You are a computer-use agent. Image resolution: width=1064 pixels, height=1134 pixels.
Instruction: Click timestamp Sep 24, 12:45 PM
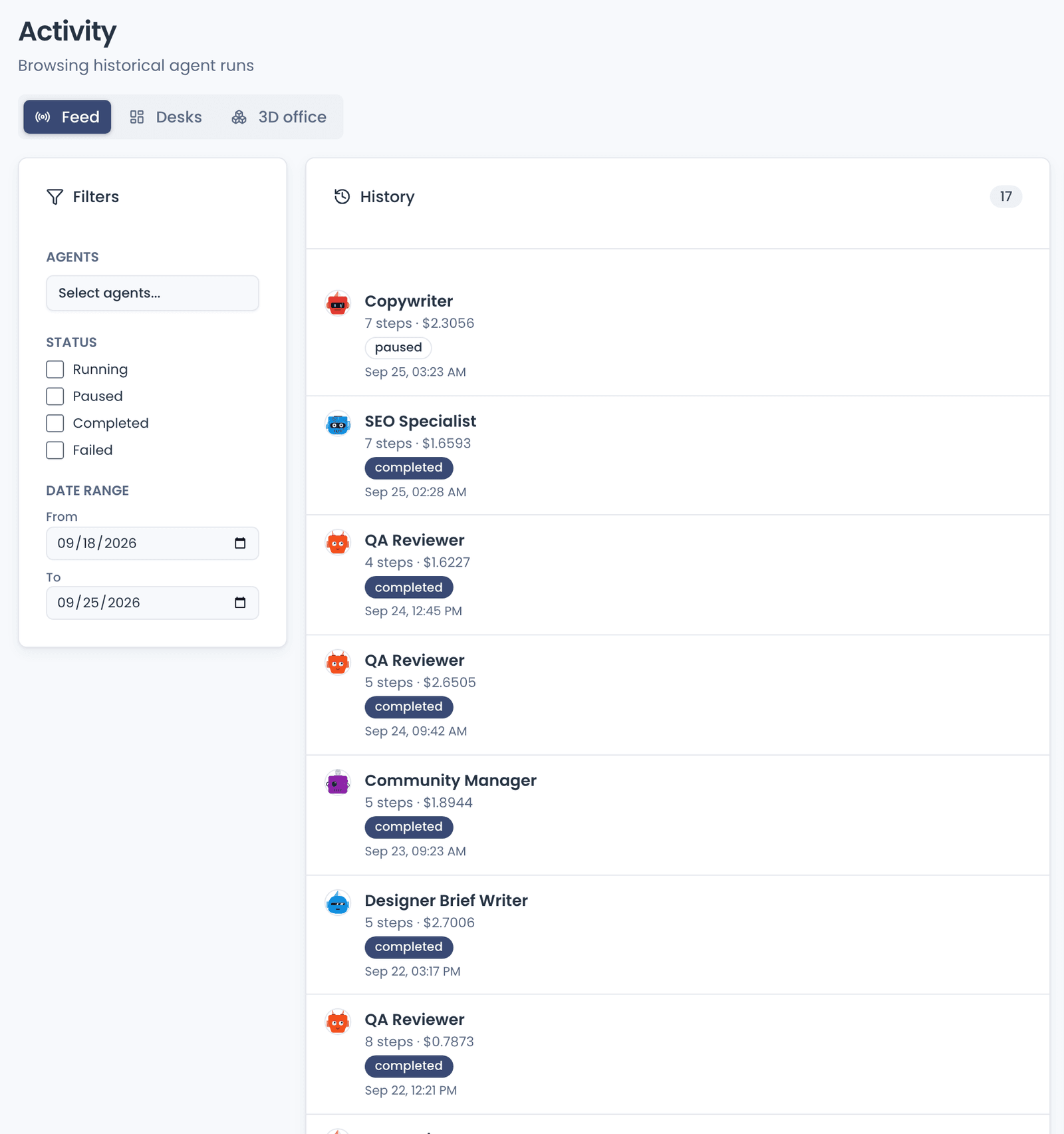coord(413,611)
